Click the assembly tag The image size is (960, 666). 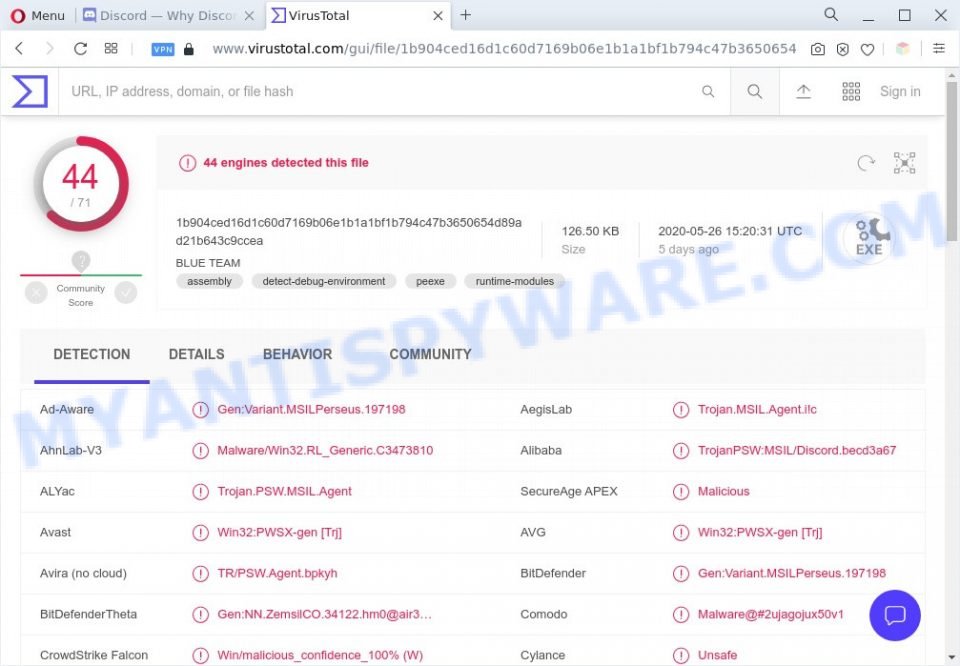(209, 281)
